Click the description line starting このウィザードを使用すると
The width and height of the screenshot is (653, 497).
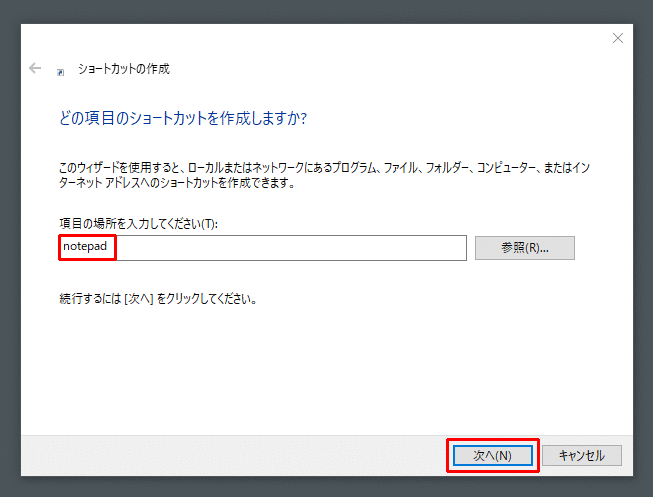[330, 169]
